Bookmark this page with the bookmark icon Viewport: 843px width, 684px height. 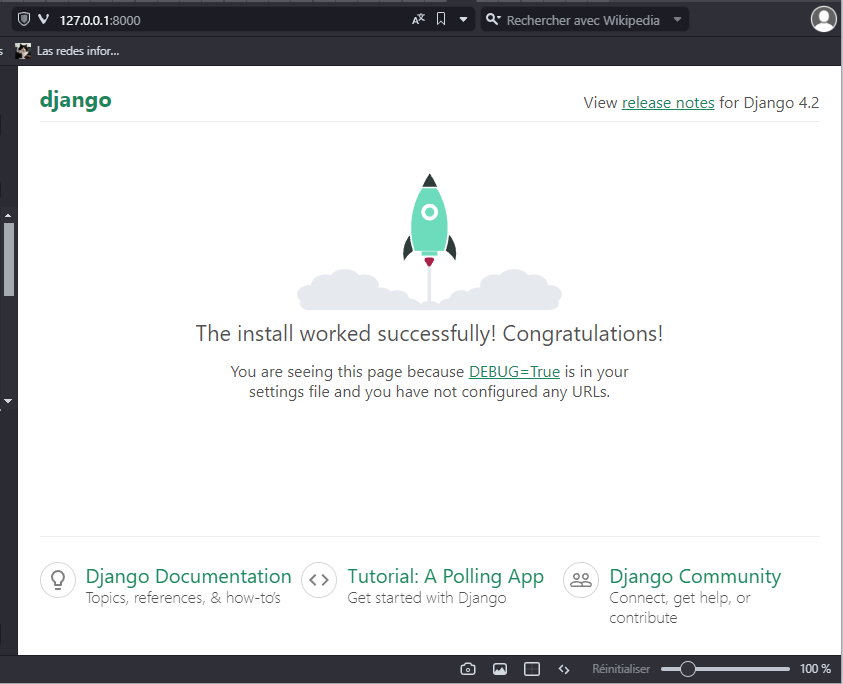[x=441, y=20]
